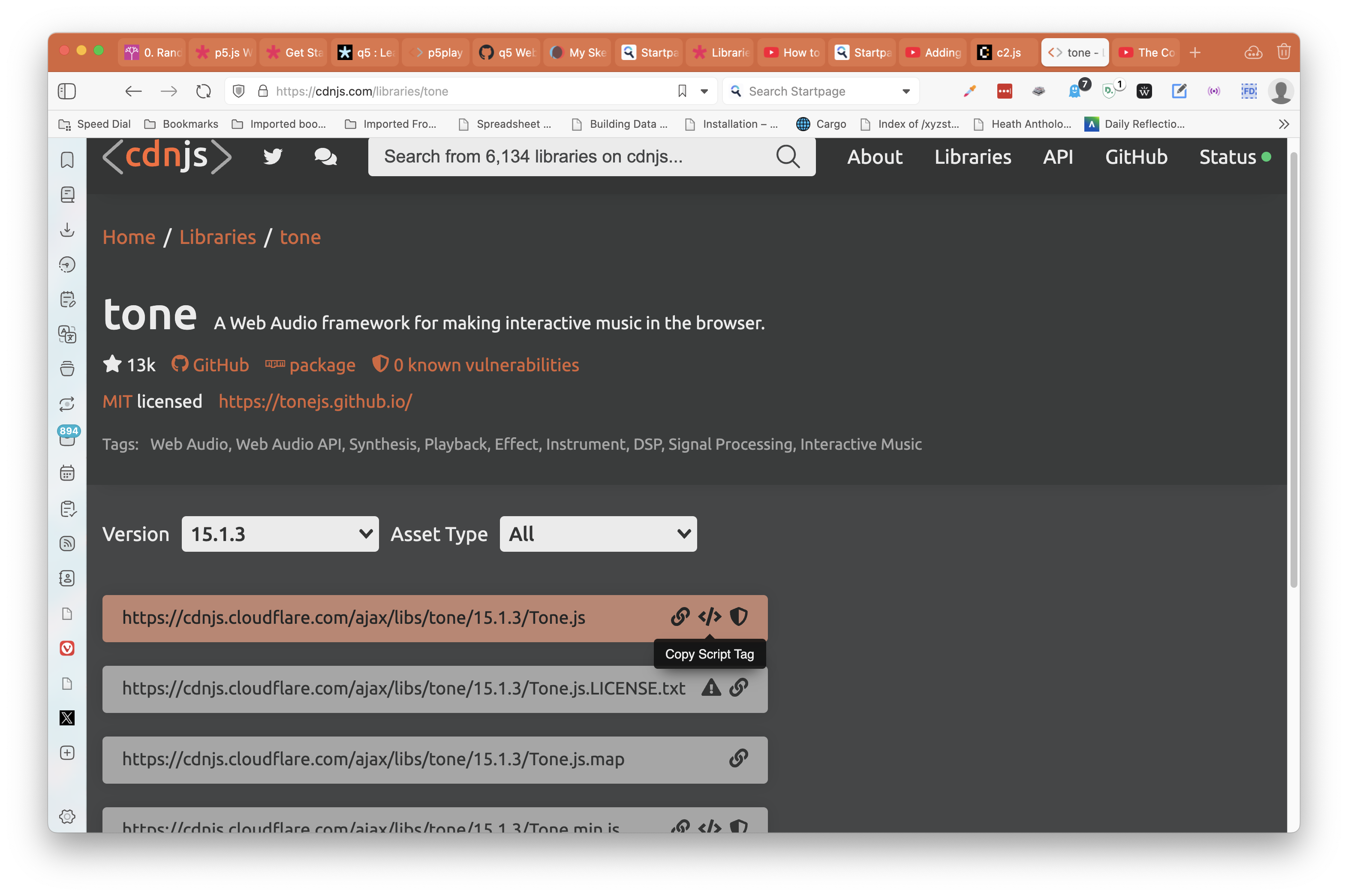Go back to previous page

coord(133,91)
